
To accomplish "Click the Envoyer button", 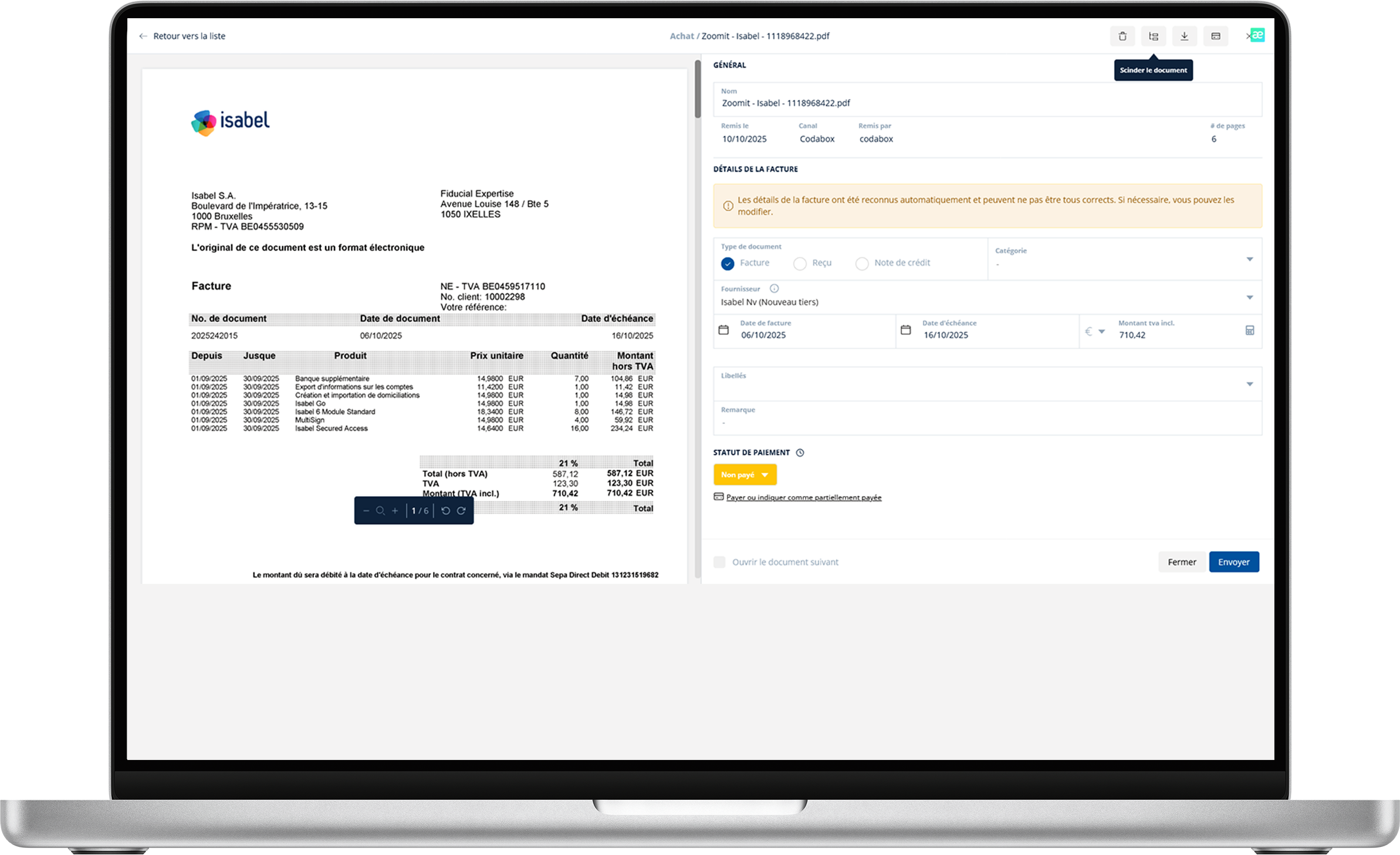I will coord(1234,562).
